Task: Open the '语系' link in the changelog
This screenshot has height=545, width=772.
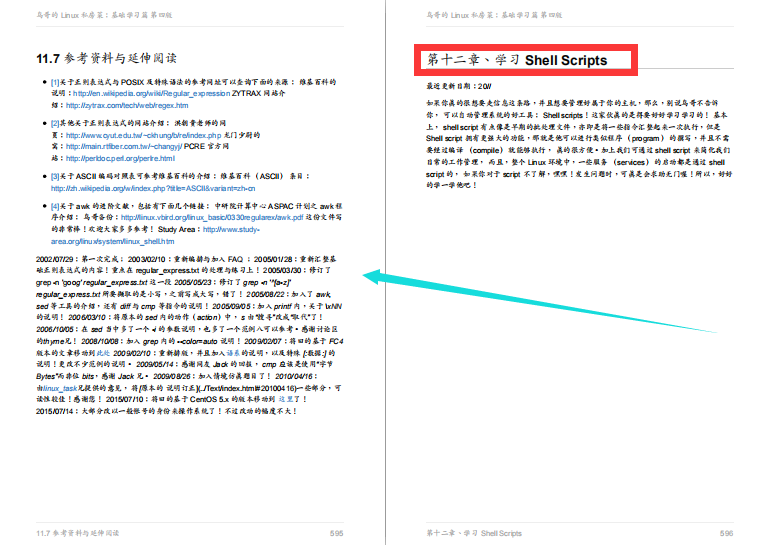Action: (x=233, y=353)
